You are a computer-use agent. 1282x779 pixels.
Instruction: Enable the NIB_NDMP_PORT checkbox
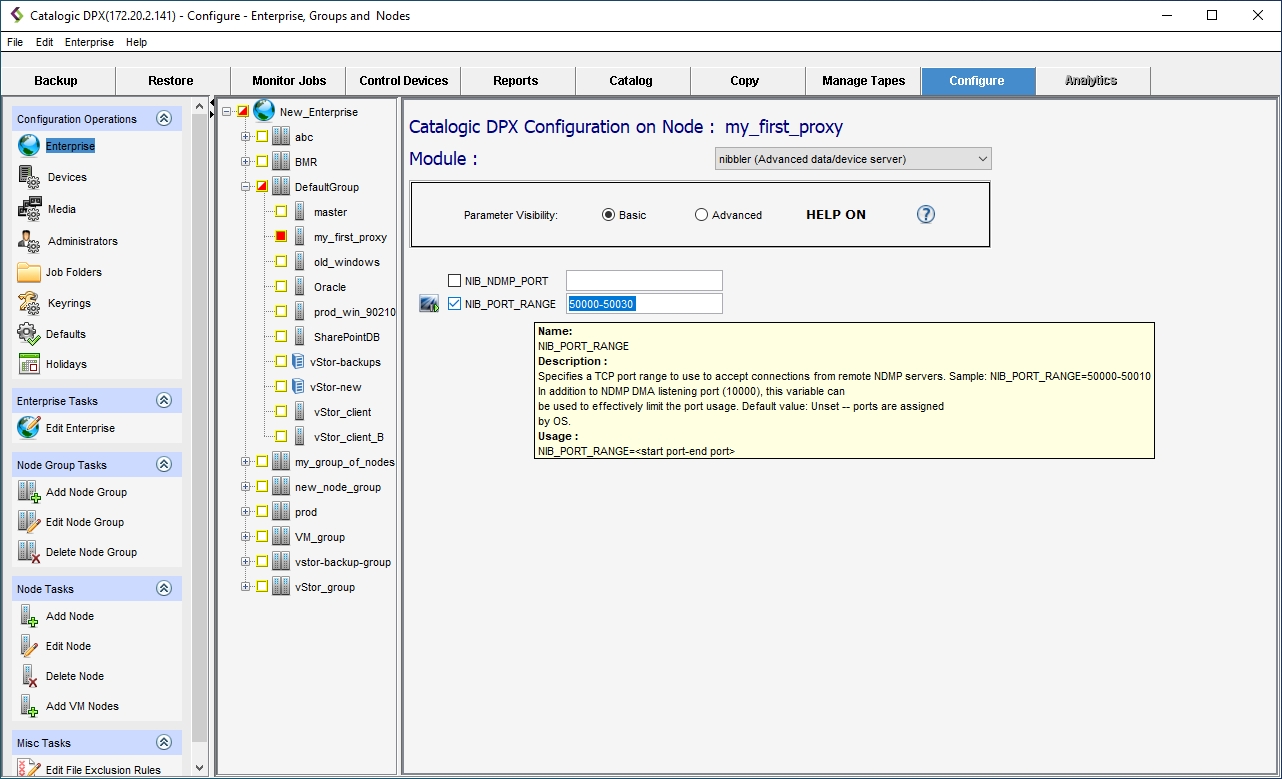click(x=455, y=281)
